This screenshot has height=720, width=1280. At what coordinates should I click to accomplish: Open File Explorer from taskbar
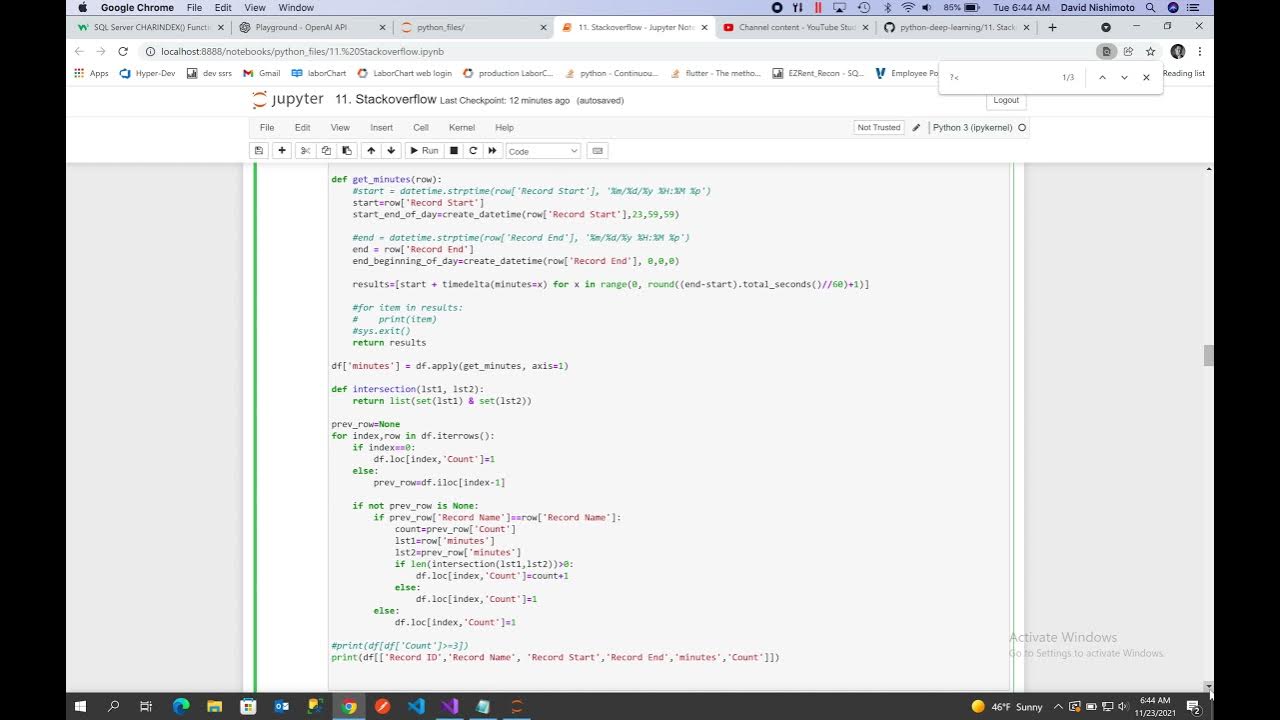pyautogui.click(x=214, y=706)
